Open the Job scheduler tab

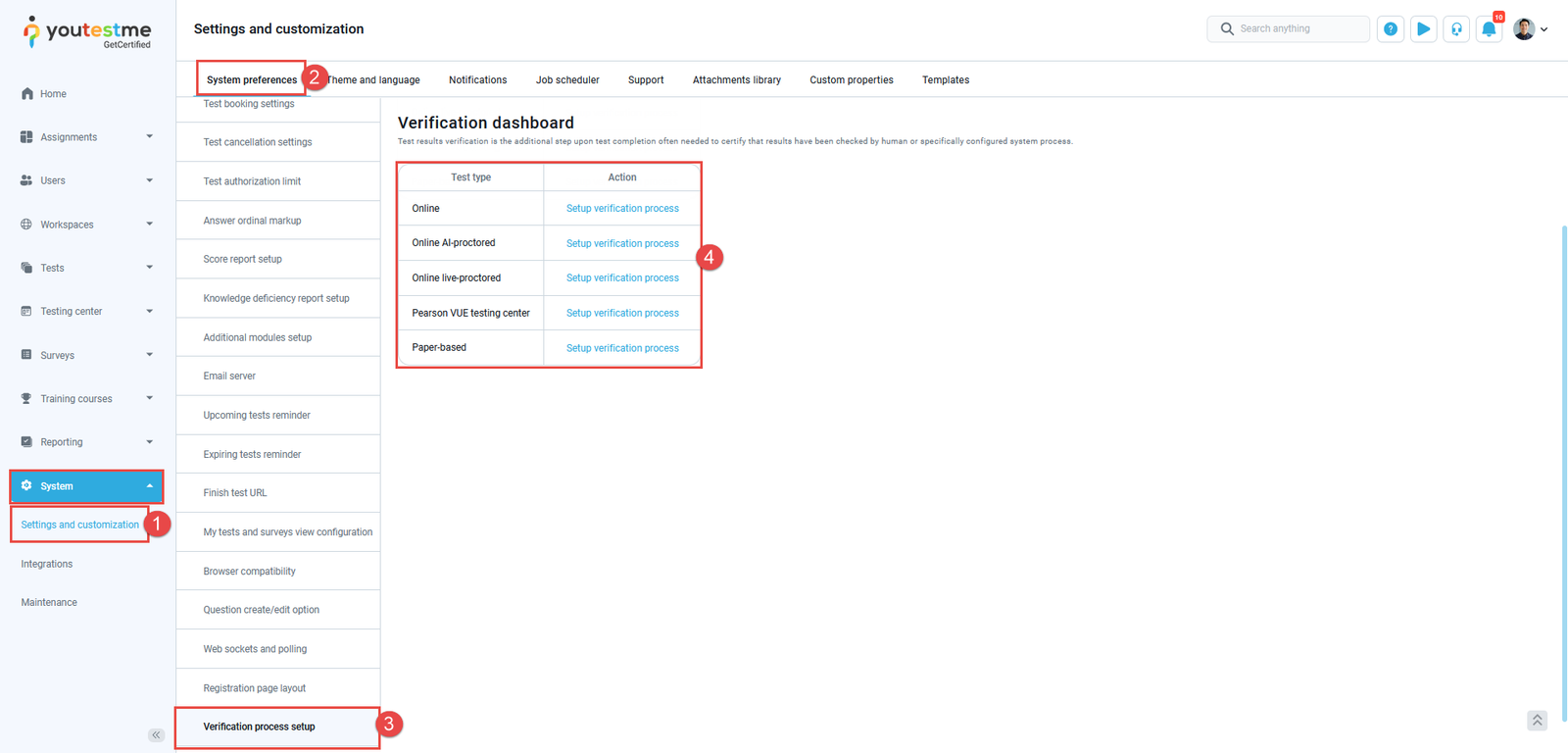567,80
